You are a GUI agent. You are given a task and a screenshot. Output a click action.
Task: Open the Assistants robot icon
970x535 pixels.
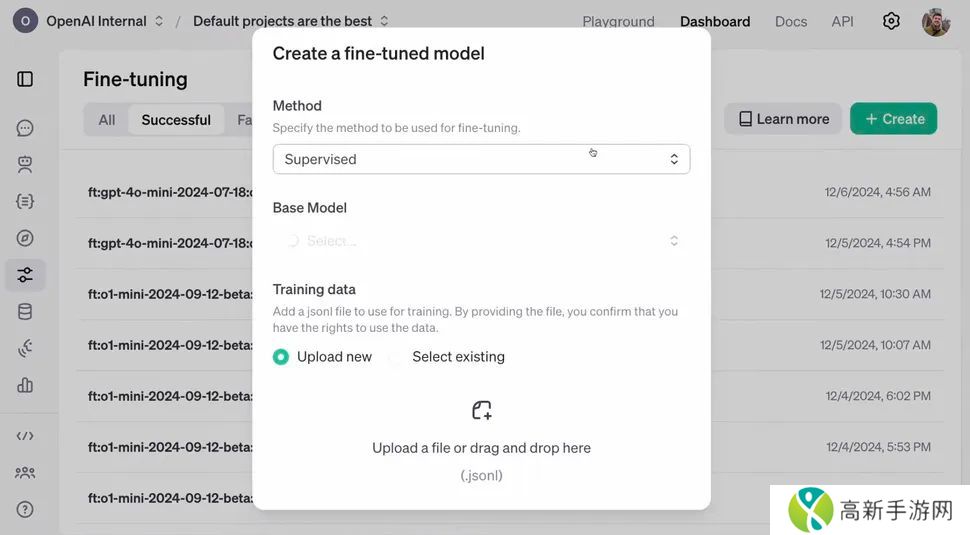25,164
